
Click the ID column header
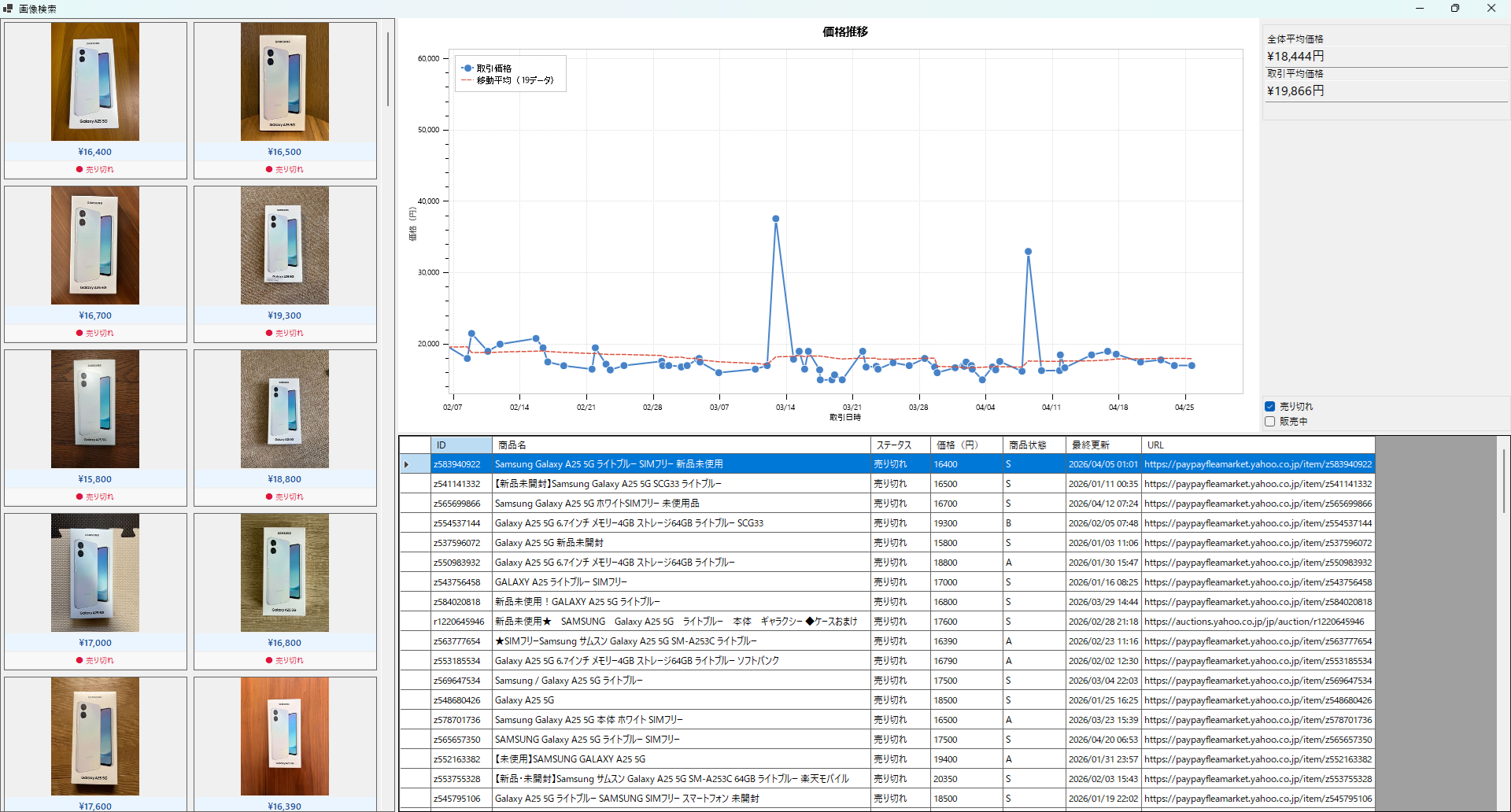point(461,445)
